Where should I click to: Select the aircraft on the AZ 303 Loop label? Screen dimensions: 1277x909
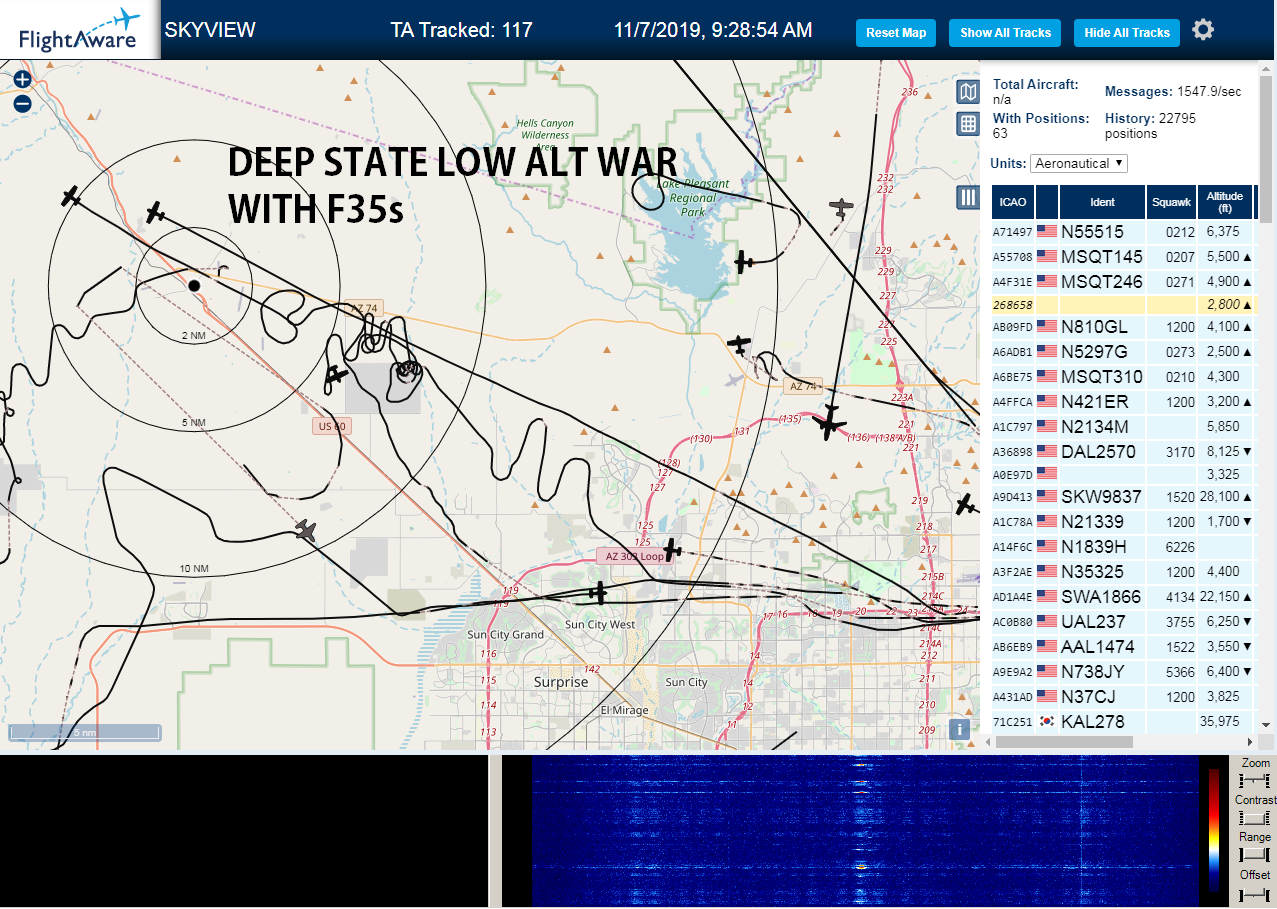point(672,550)
